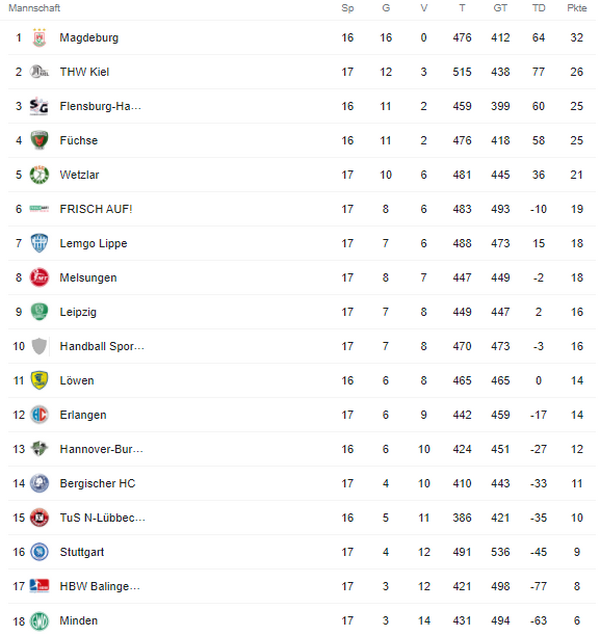Click the Magdeburg club crest icon

click(x=39, y=38)
